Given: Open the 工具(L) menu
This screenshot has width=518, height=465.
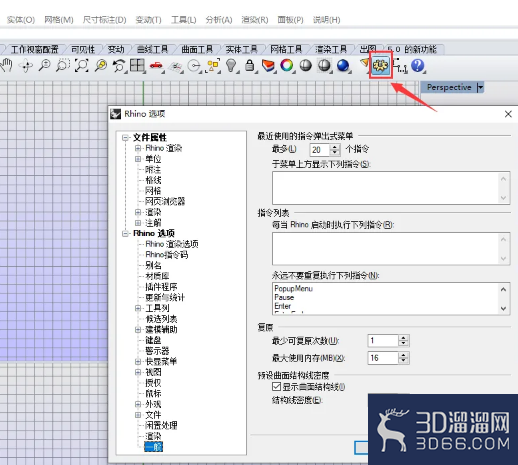Looking at the screenshot, I should tap(184, 20).
